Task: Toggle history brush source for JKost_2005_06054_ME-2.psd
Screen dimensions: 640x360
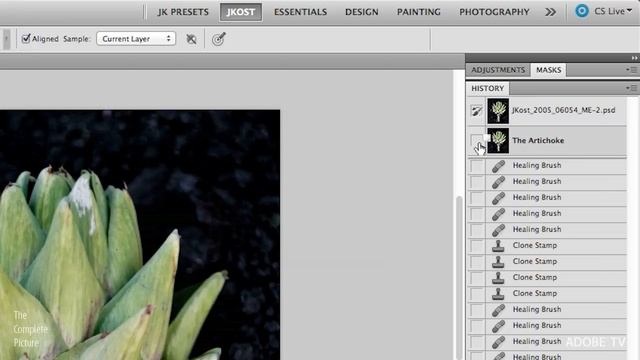Action: pyautogui.click(x=476, y=111)
